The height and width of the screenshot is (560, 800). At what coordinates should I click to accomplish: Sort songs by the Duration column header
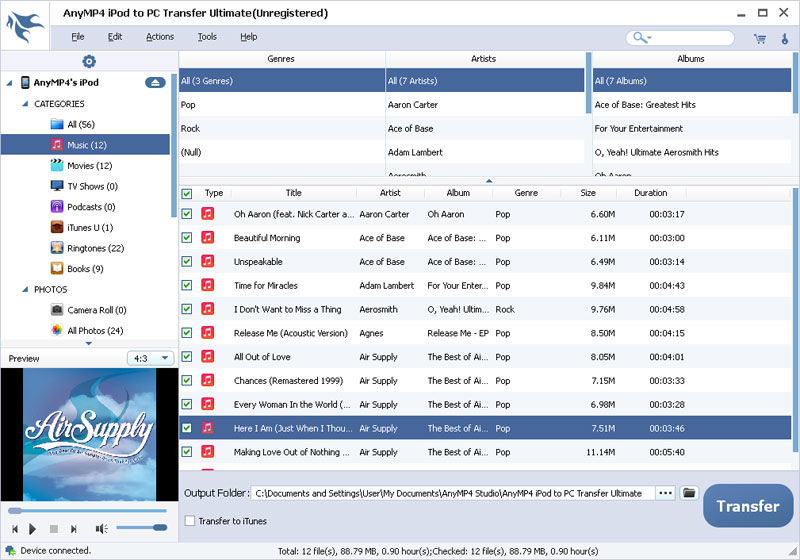(x=651, y=193)
